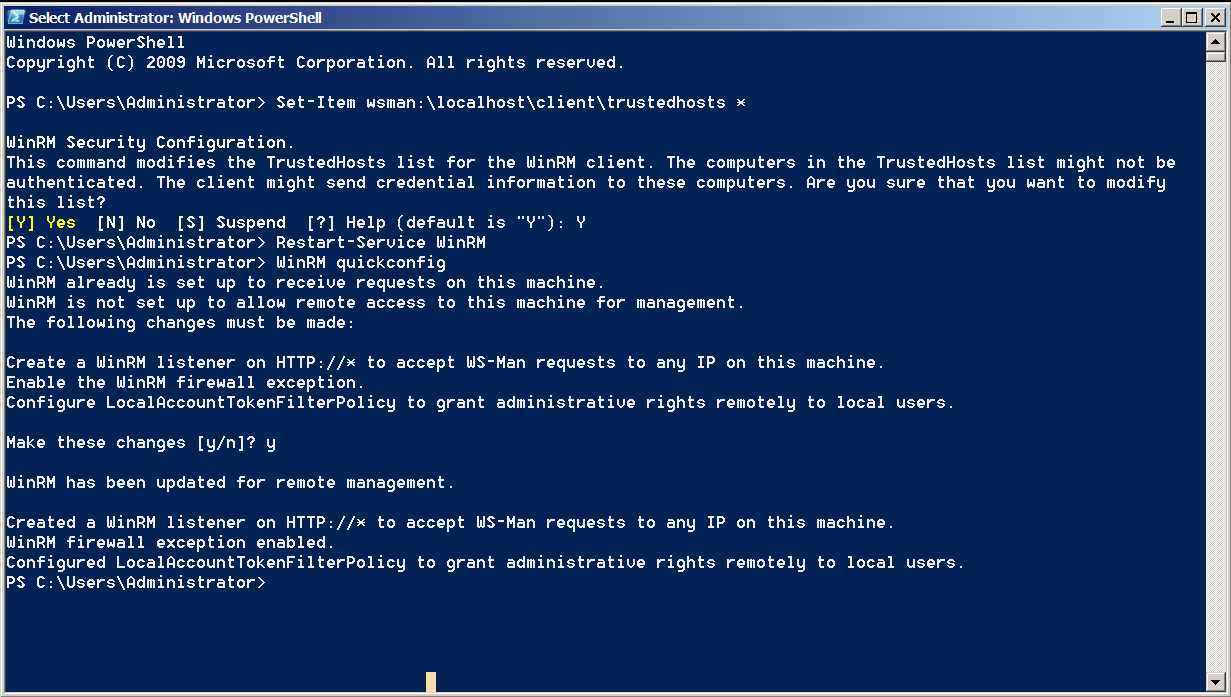Close the Administrator PowerShell window
1231x697 pixels.
[1210, 17]
